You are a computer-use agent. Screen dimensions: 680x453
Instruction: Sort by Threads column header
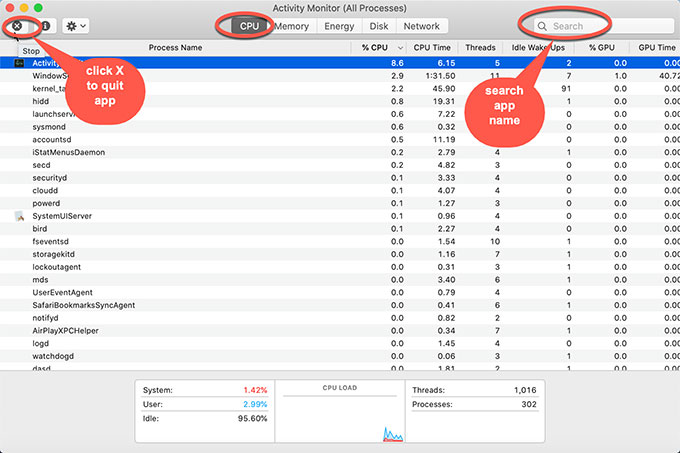(480, 47)
